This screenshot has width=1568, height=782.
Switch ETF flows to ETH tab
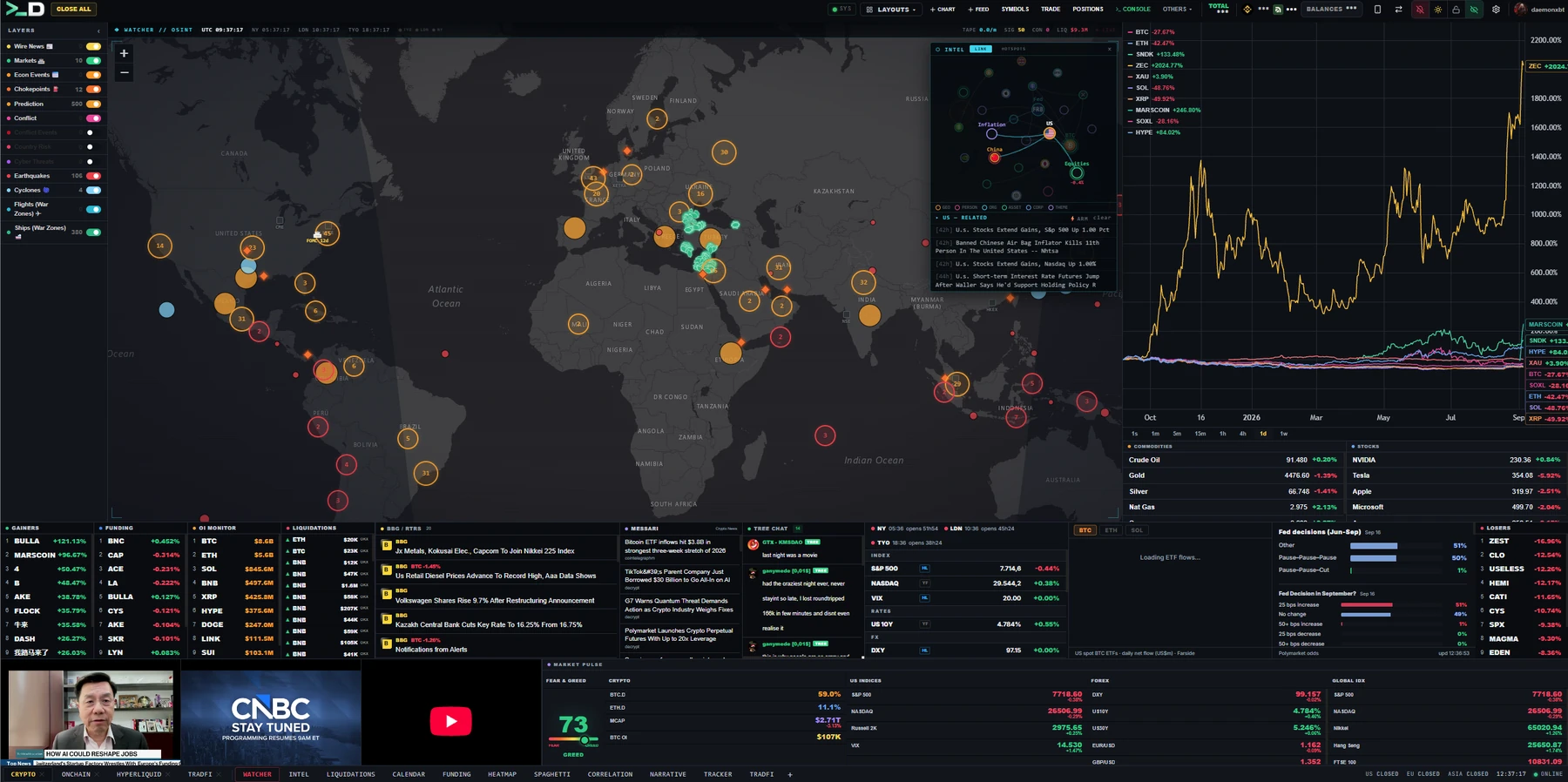click(x=1111, y=529)
